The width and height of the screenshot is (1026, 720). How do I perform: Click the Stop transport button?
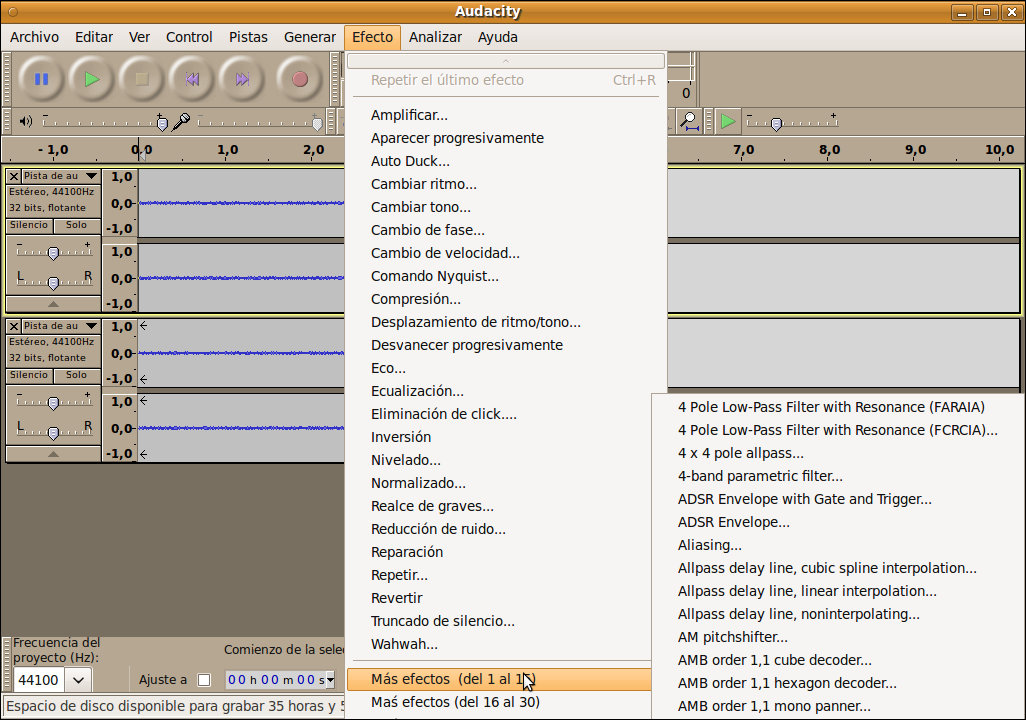coord(141,79)
